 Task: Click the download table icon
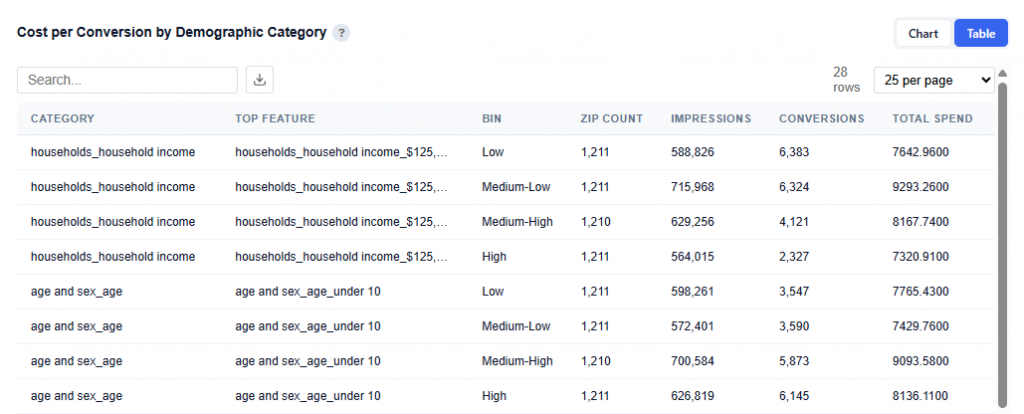point(259,80)
